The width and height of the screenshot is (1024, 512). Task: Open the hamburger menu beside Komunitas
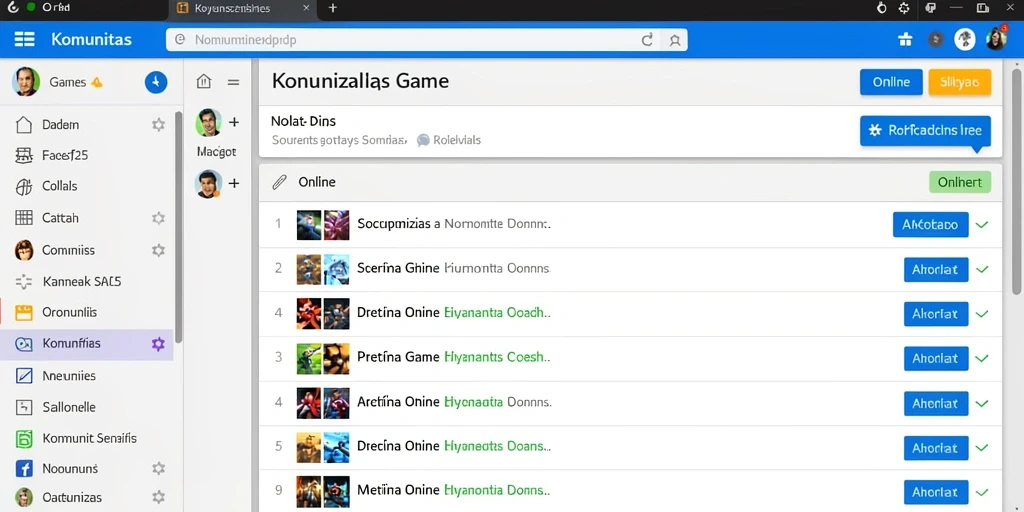click(24, 40)
